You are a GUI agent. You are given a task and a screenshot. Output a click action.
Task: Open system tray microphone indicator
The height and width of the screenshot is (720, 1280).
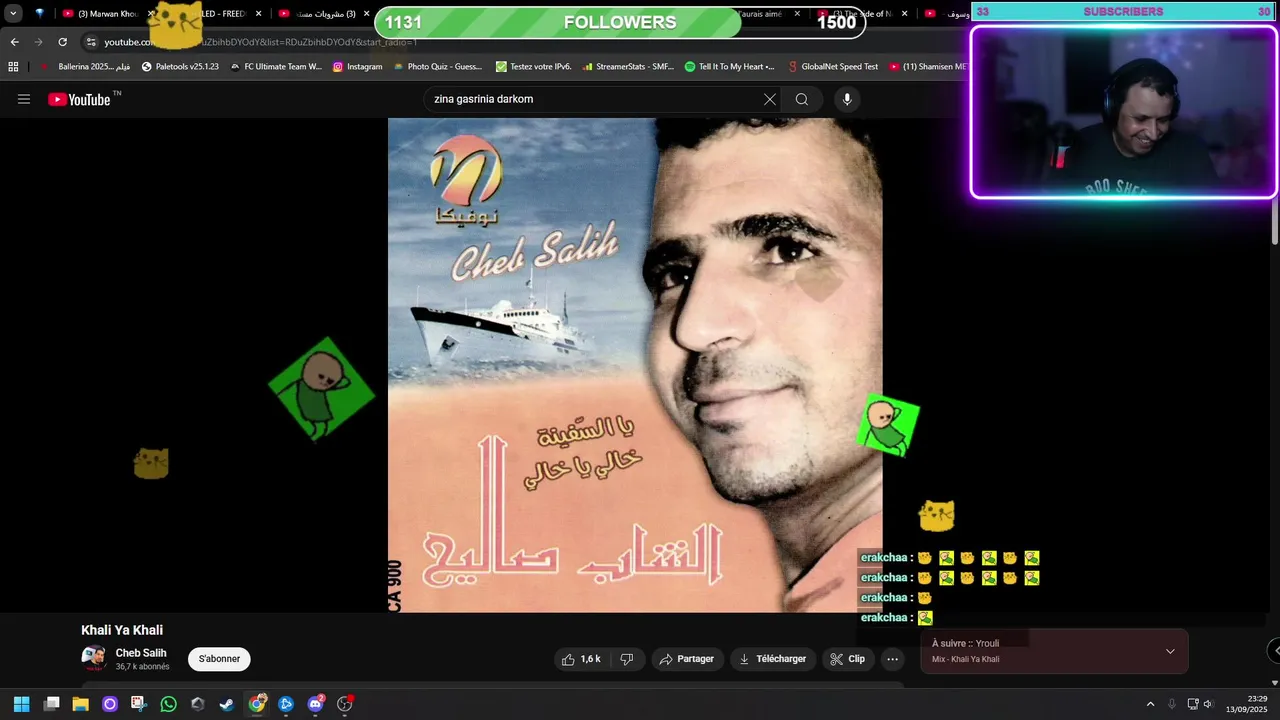(1172, 704)
